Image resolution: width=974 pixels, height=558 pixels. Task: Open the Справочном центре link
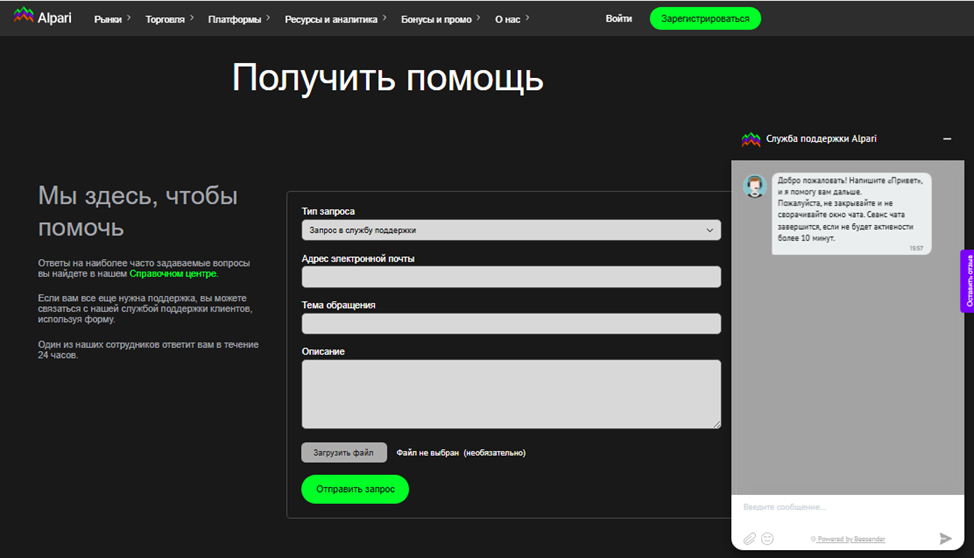point(173,273)
